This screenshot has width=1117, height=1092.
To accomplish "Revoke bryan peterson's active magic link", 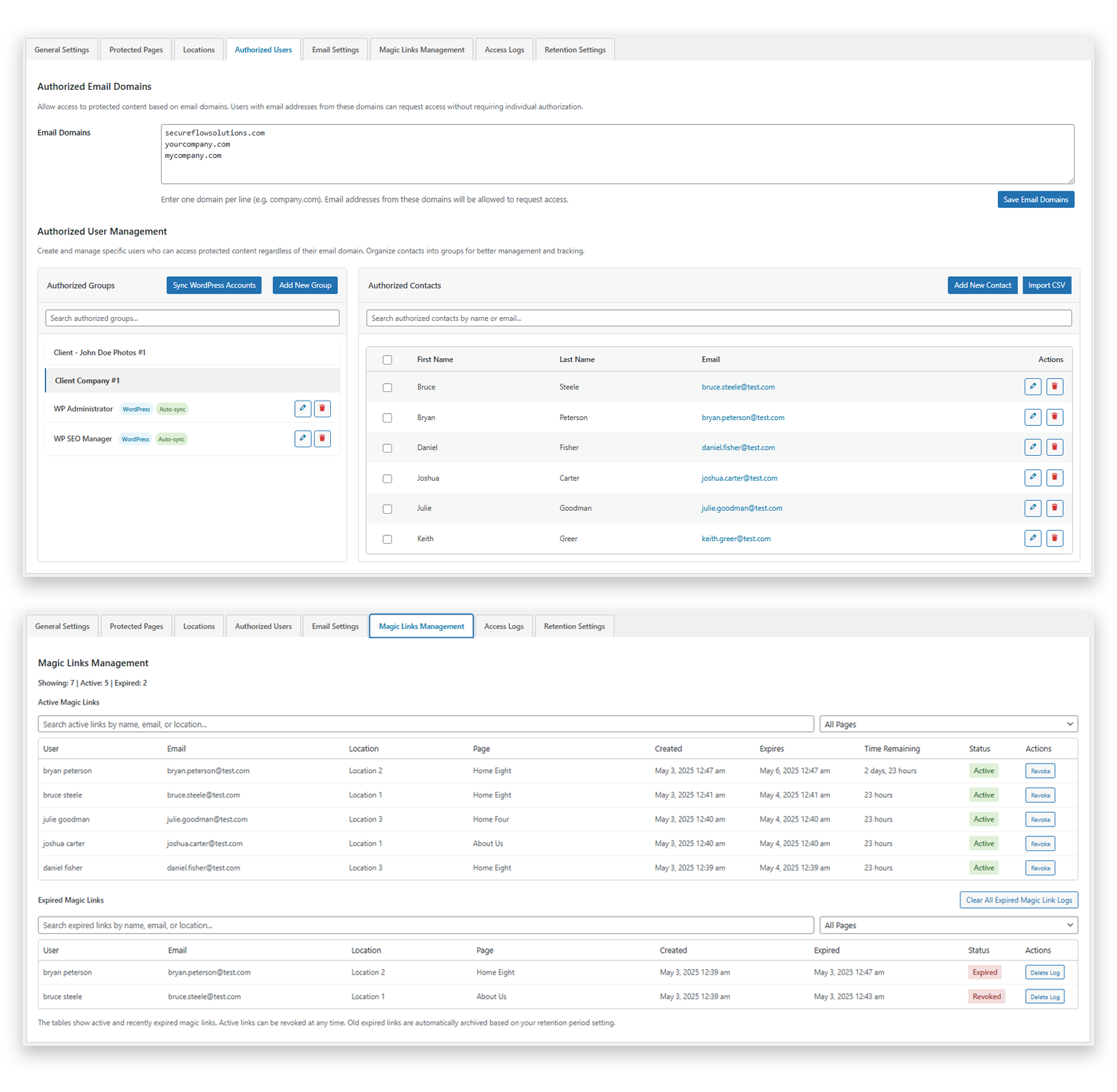I will pyautogui.click(x=1040, y=771).
